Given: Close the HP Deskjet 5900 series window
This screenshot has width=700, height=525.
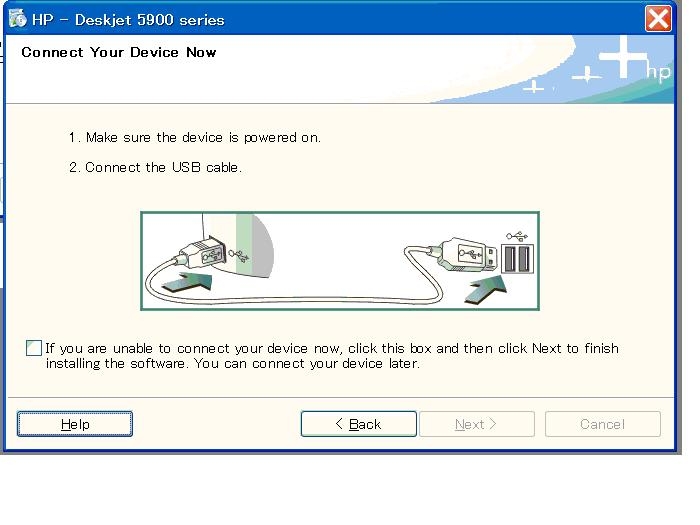Looking at the screenshot, I should tap(658, 19).
